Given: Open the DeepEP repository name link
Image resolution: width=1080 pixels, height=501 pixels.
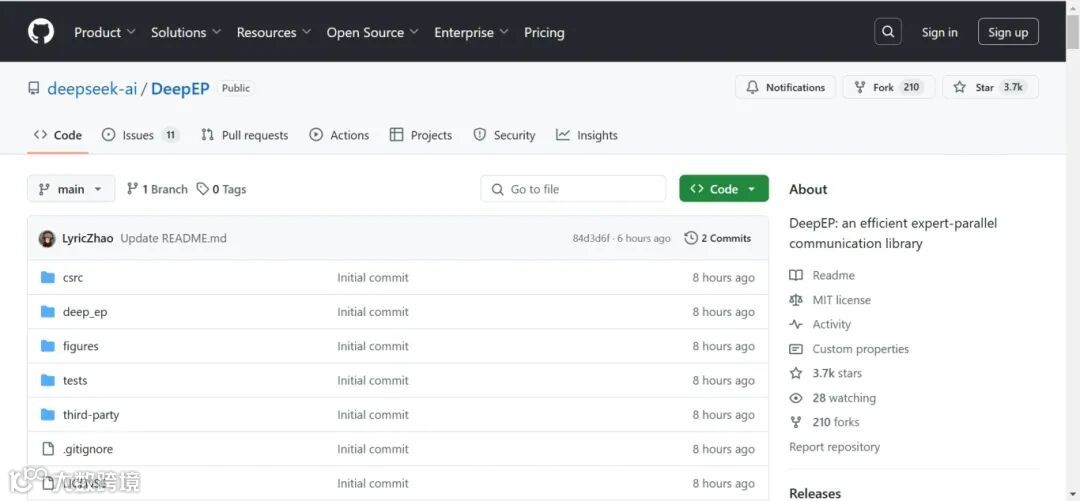Looking at the screenshot, I should point(180,88).
